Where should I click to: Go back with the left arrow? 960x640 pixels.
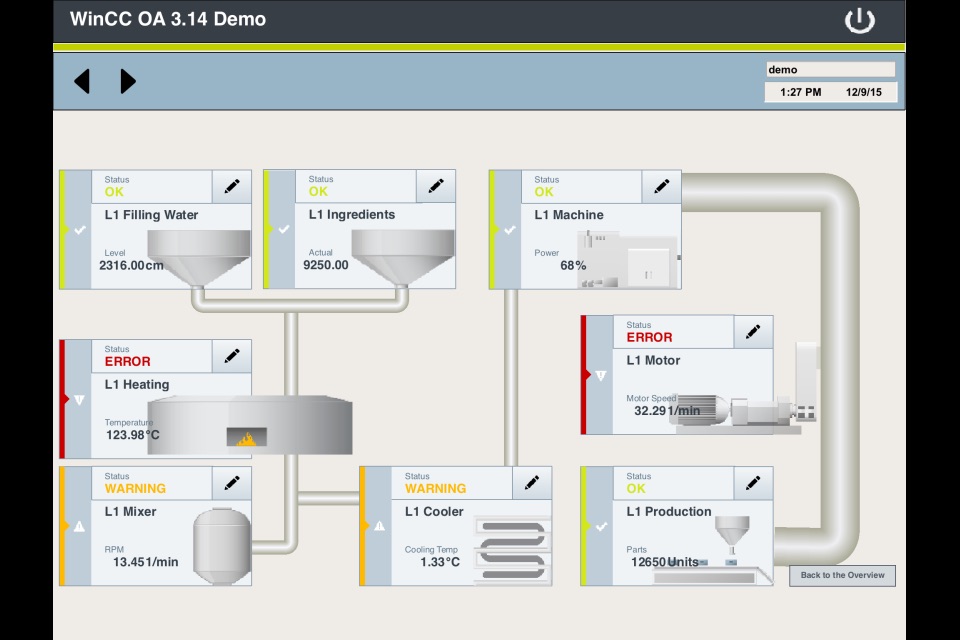82,81
